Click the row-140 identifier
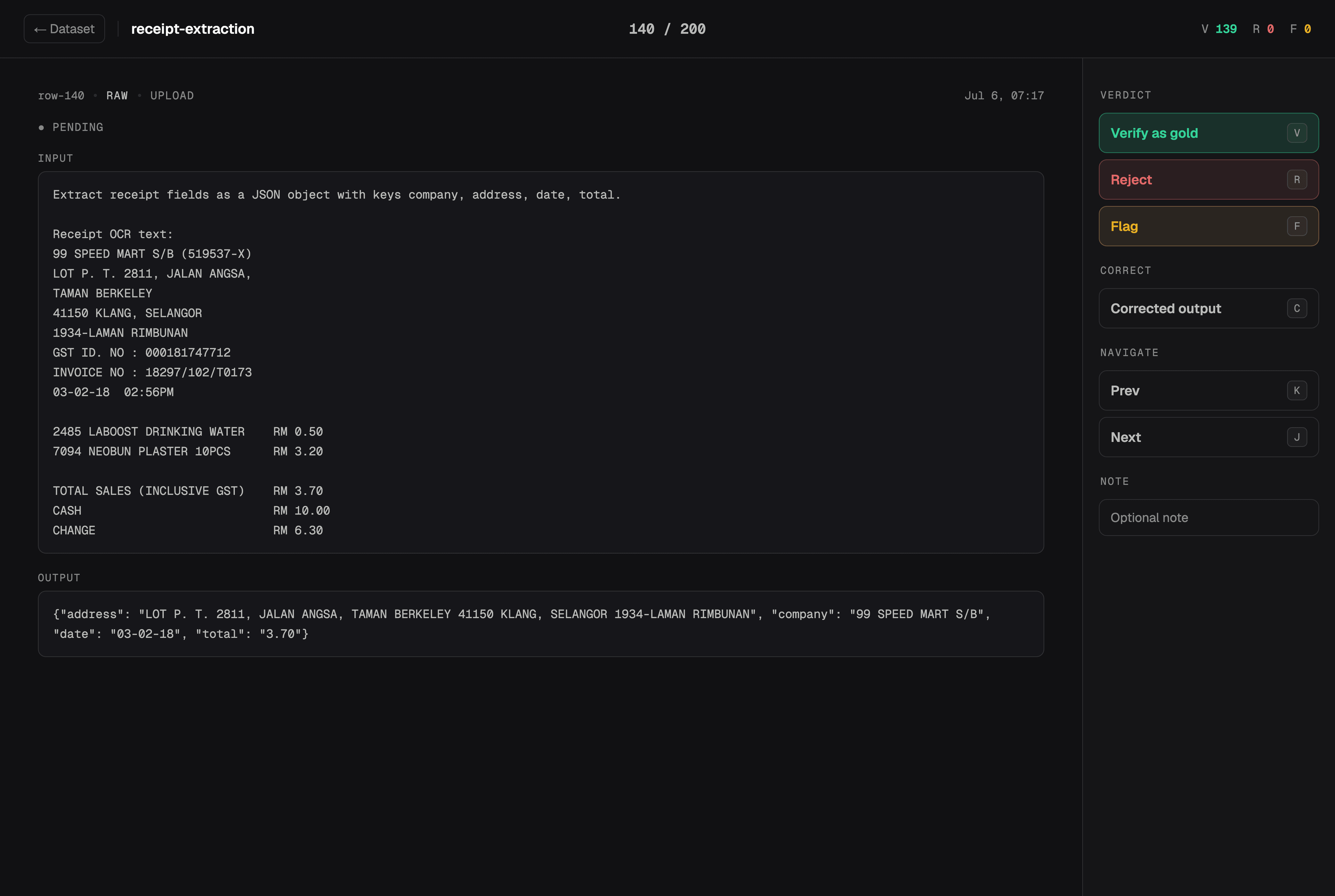The width and height of the screenshot is (1335, 896). (x=61, y=95)
